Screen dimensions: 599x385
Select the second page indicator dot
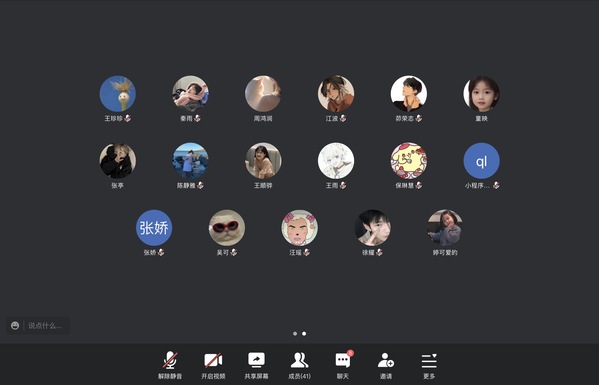click(304, 333)
